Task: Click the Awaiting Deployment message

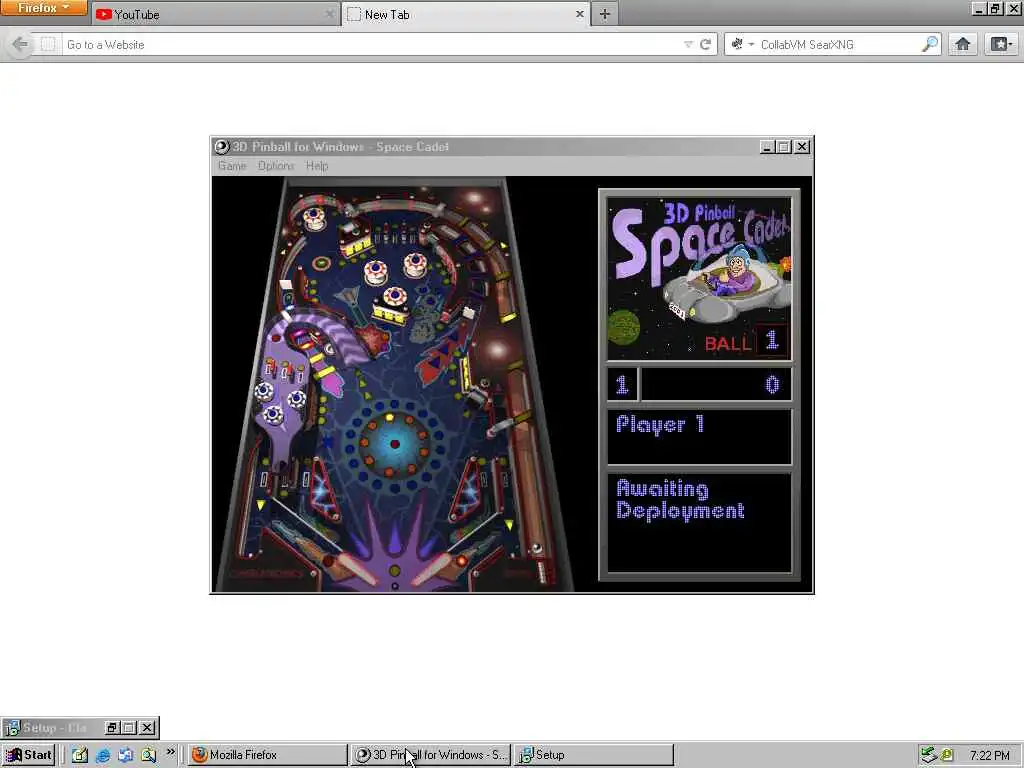Action: pyautogui.click(x=680, y=500)
